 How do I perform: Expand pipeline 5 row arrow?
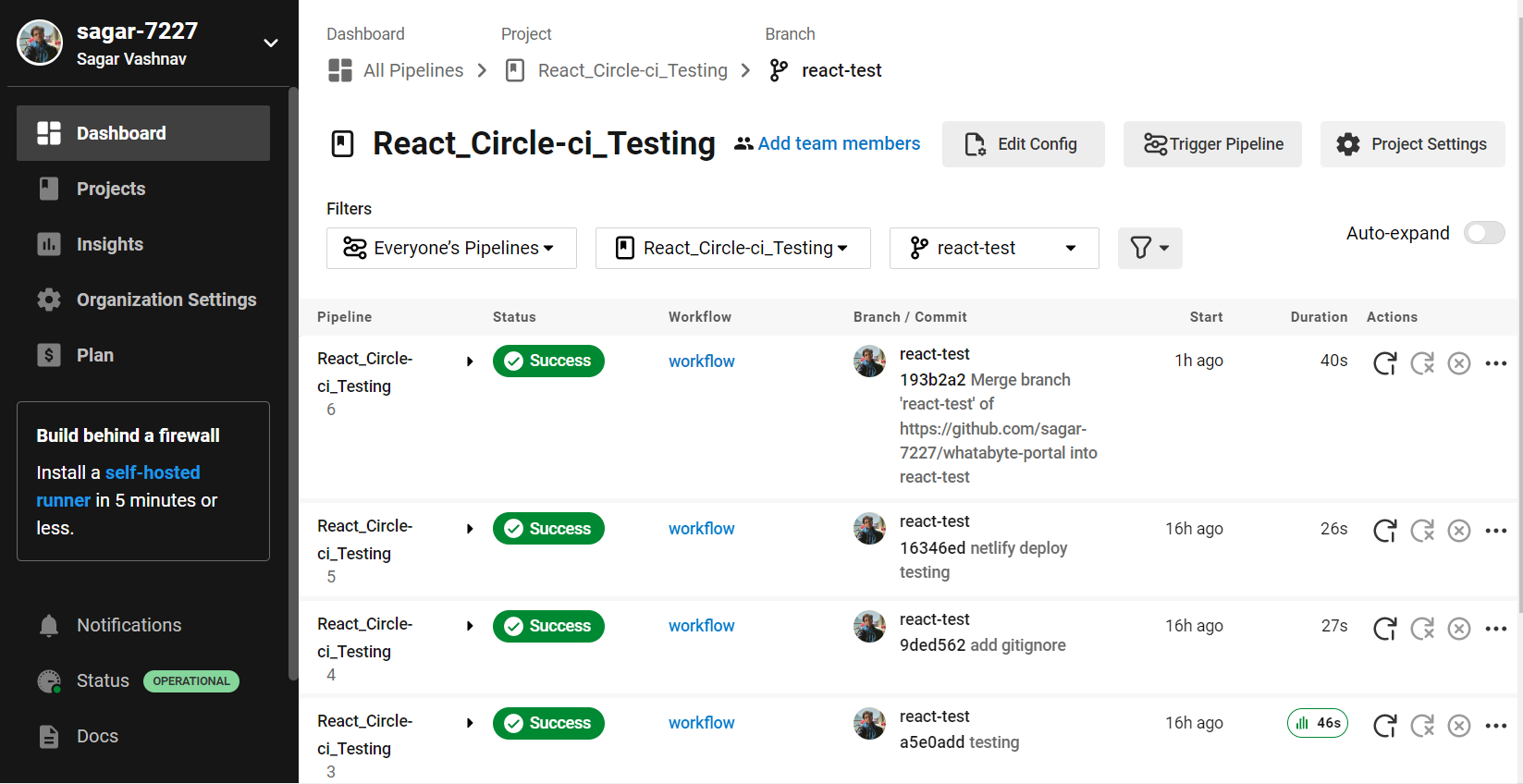tap(470, 529)
